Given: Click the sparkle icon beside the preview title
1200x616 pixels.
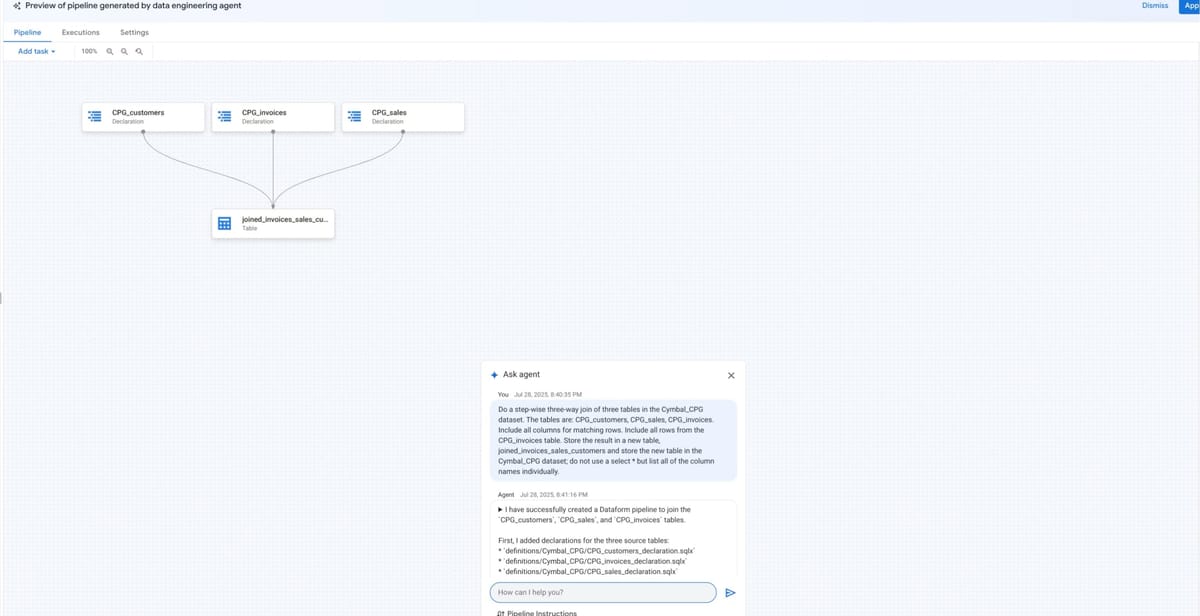Looking at the screenshot, I should [x=17, y=6].
